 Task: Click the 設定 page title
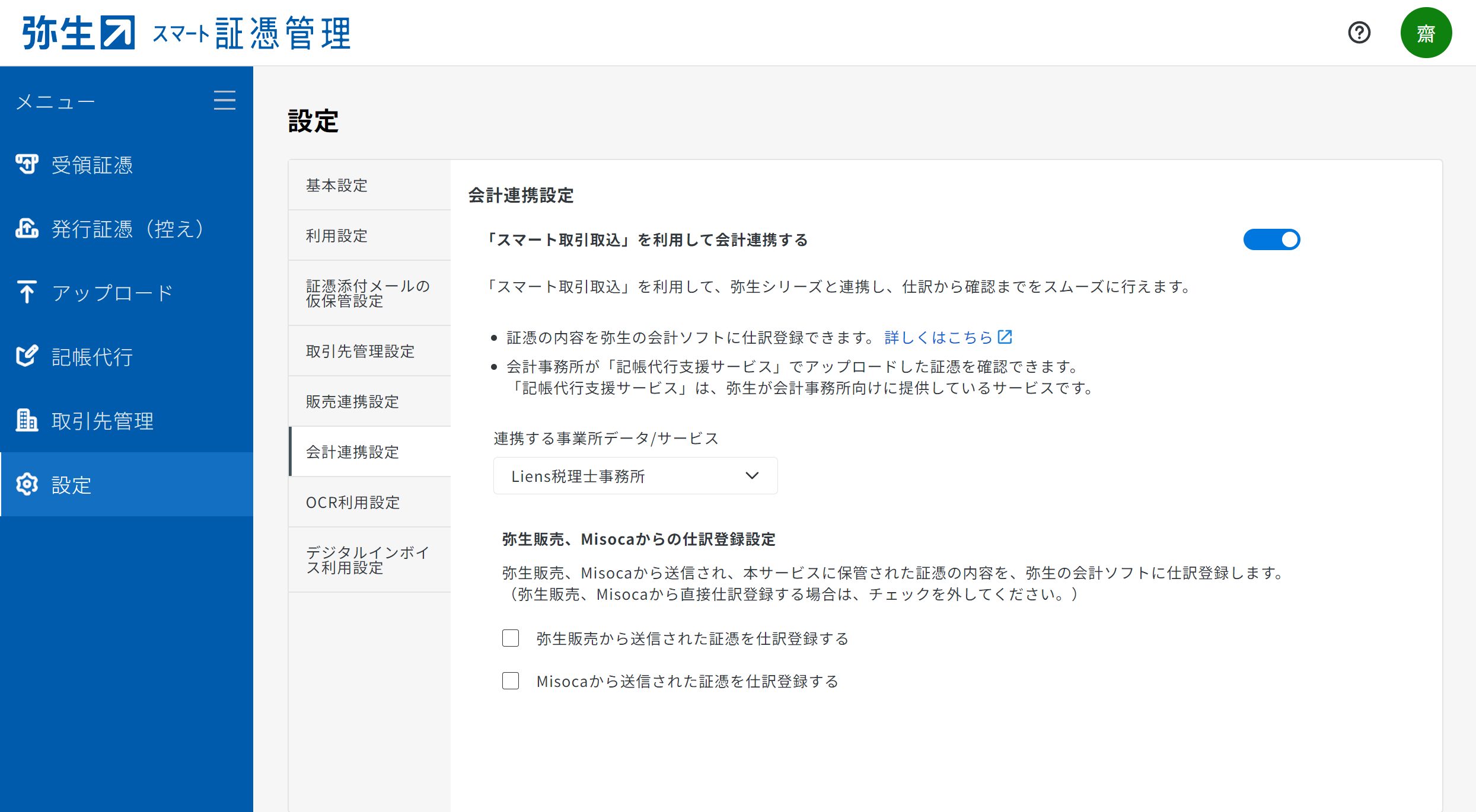point(313,121)
